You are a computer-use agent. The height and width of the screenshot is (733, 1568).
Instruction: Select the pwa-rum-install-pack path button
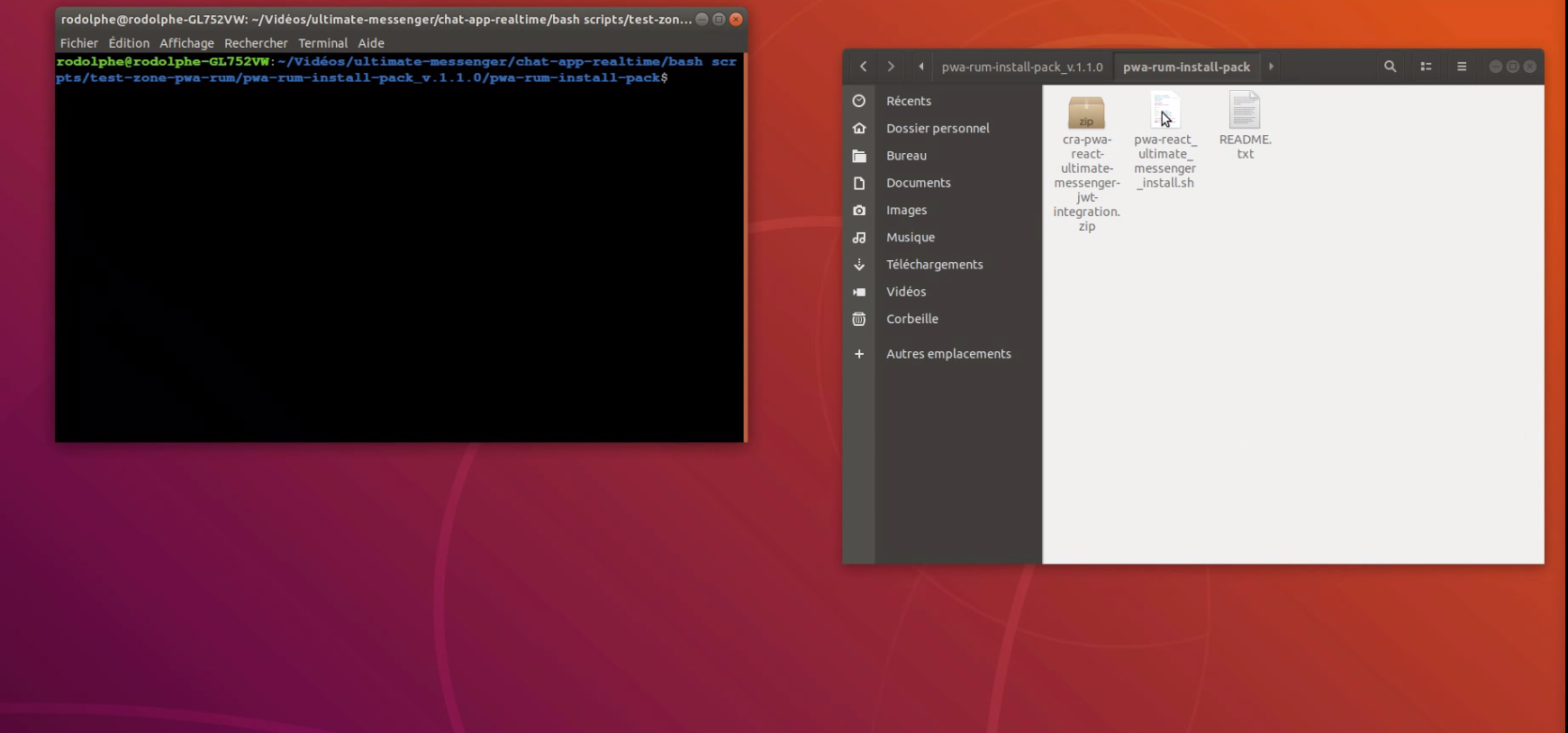(x=1186, y=67)
